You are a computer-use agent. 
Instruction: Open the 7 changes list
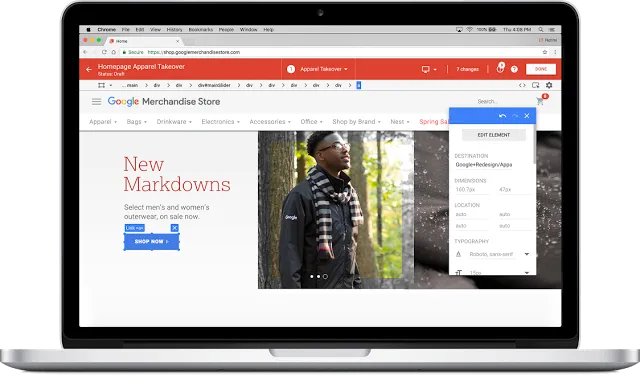[467, 69]
